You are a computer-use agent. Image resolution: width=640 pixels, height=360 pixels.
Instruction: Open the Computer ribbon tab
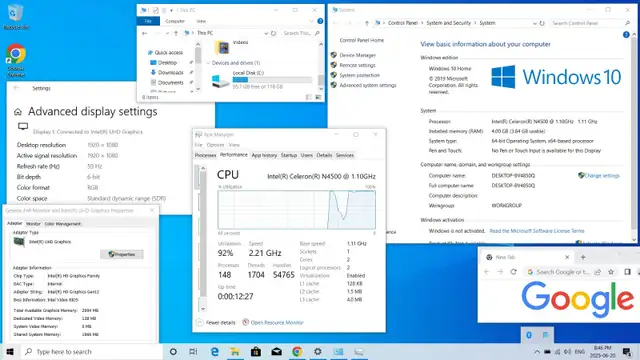coord(175,21)
